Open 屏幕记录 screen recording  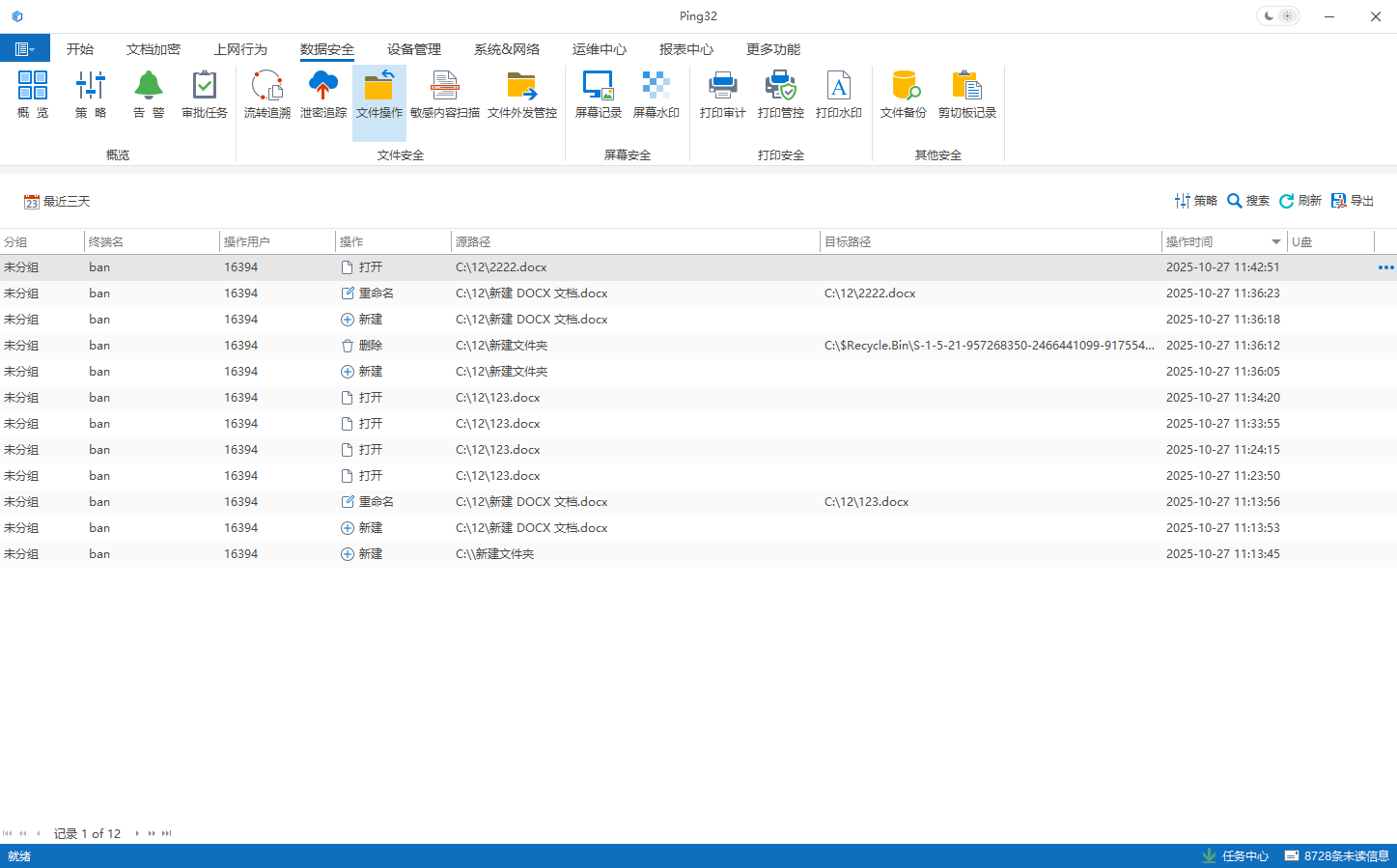[x=598, y=95]
